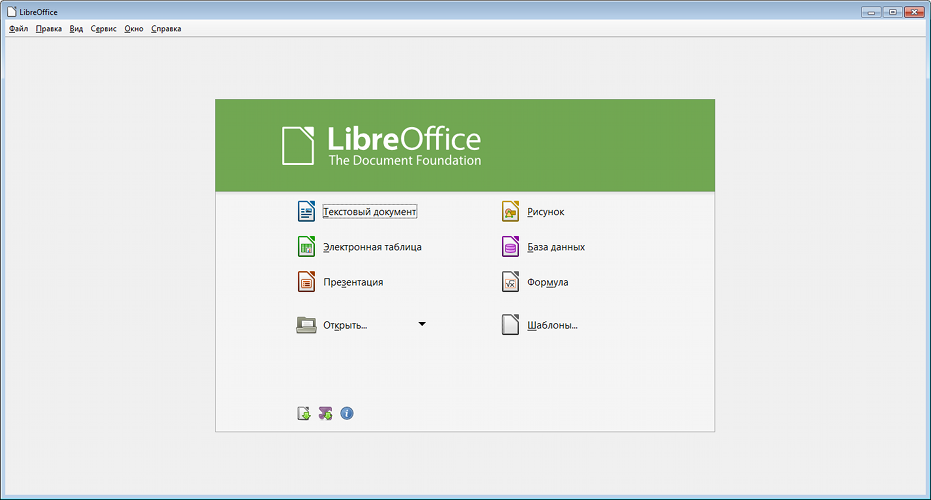
Task: Open the Сервис menu
Action: pos(103,29)
